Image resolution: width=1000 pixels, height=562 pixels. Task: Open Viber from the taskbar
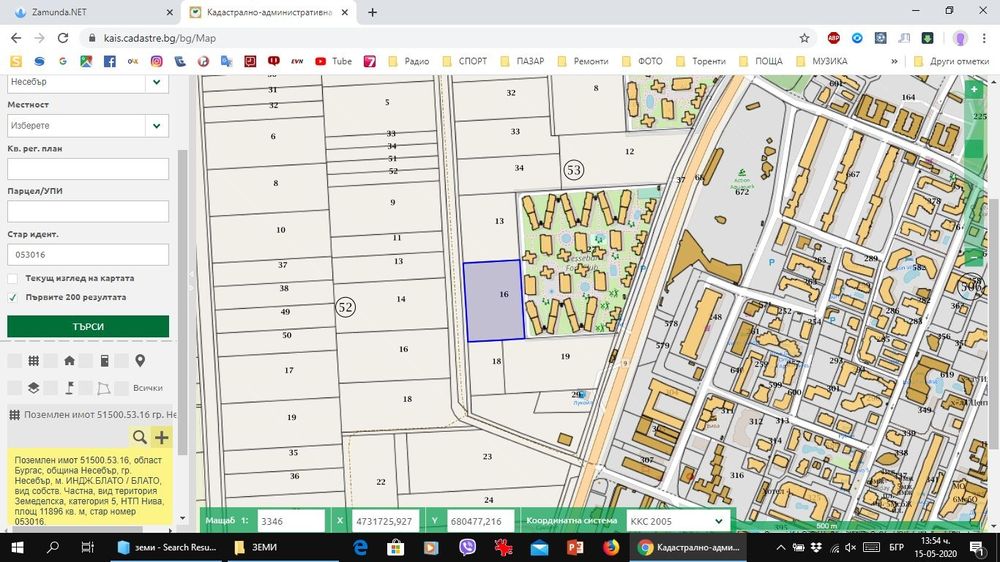[x=467, y=548]
